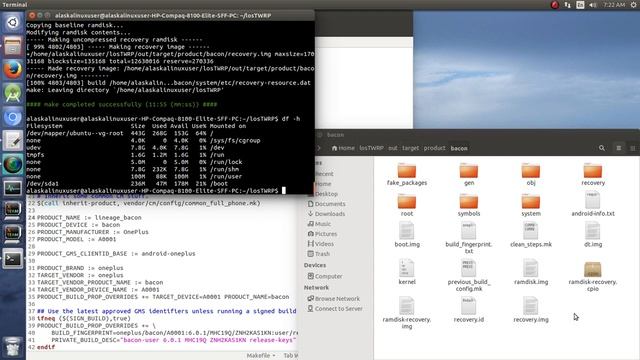Open the system folder
This screenshot has height=360, width=640.
coord(531,205)
